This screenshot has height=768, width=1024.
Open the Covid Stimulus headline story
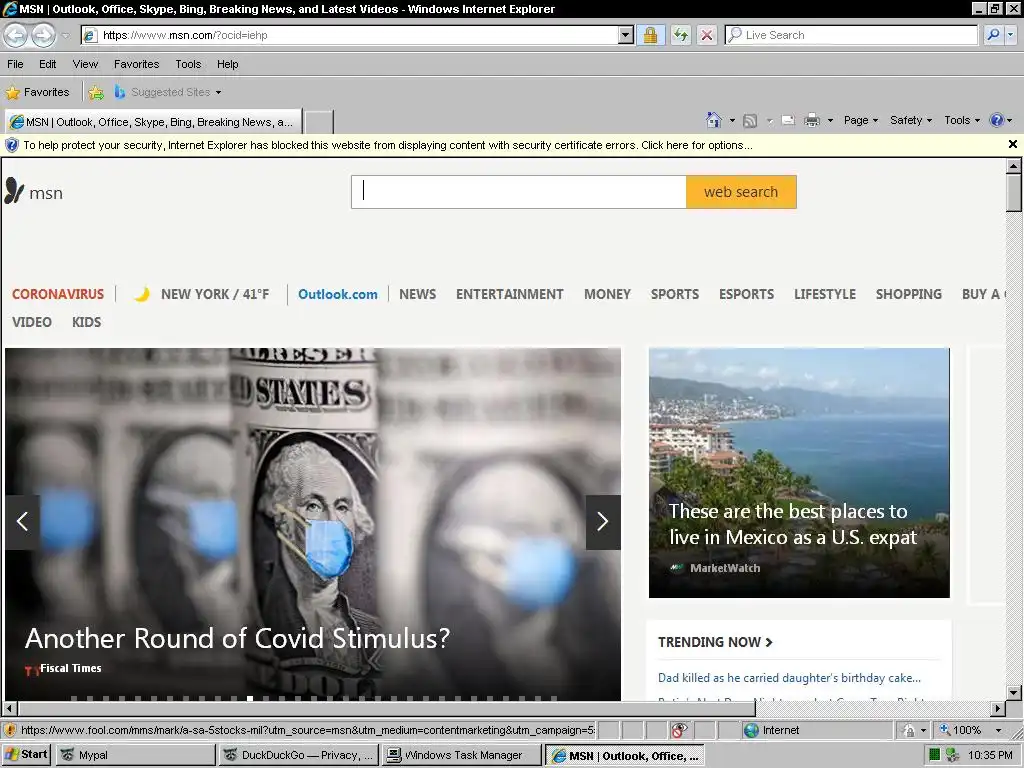pyautogui.click(x=238, y=639)
